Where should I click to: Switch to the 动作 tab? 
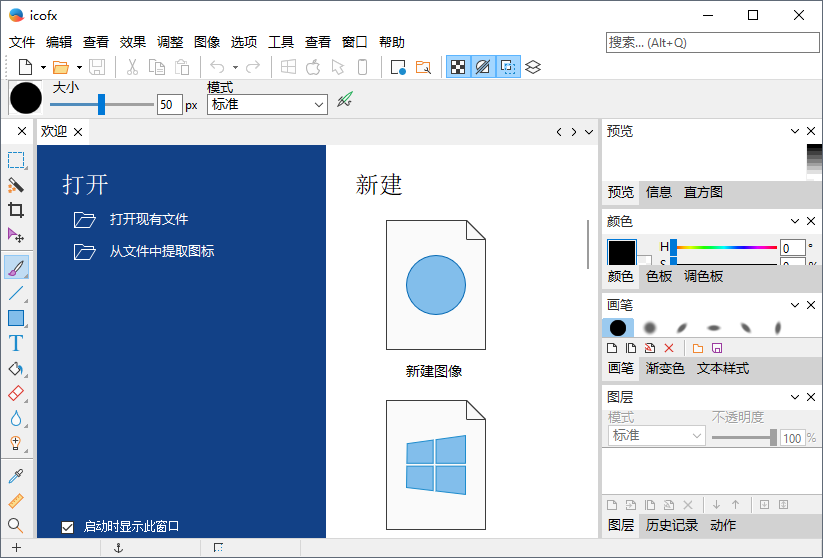tap(723, 525)
